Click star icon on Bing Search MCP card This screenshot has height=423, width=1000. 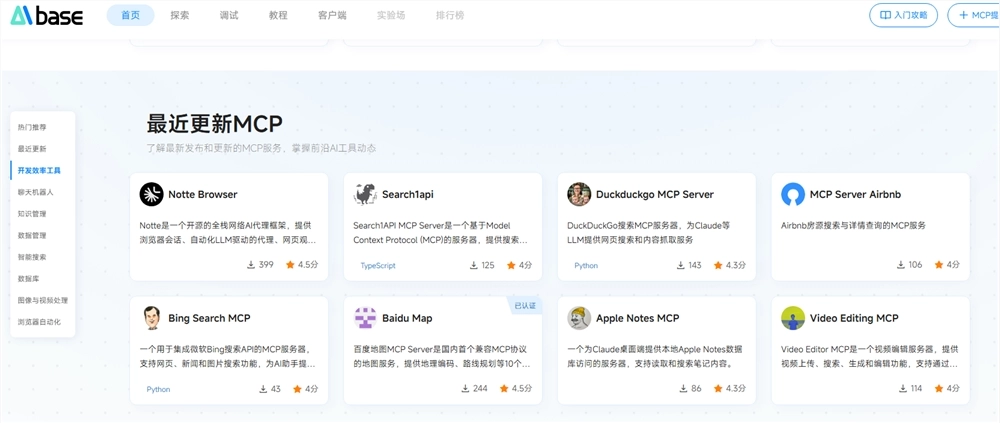tap(297, 389)
